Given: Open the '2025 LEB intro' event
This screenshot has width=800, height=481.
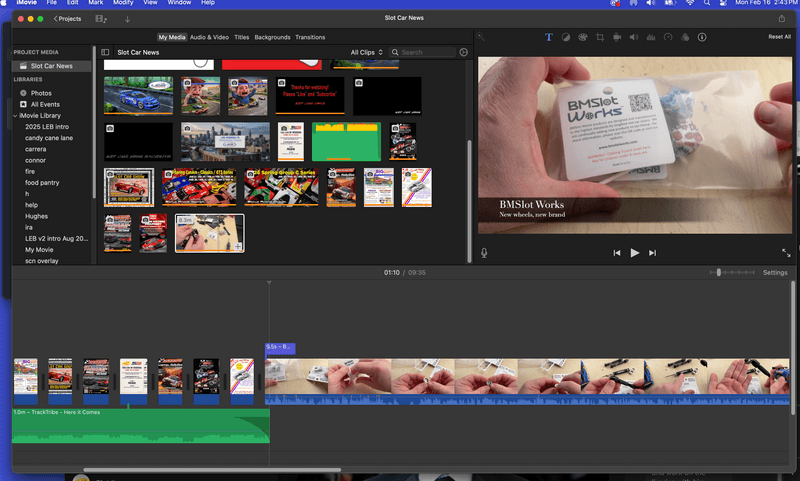Looking at the screenshot, I should 47,127.
